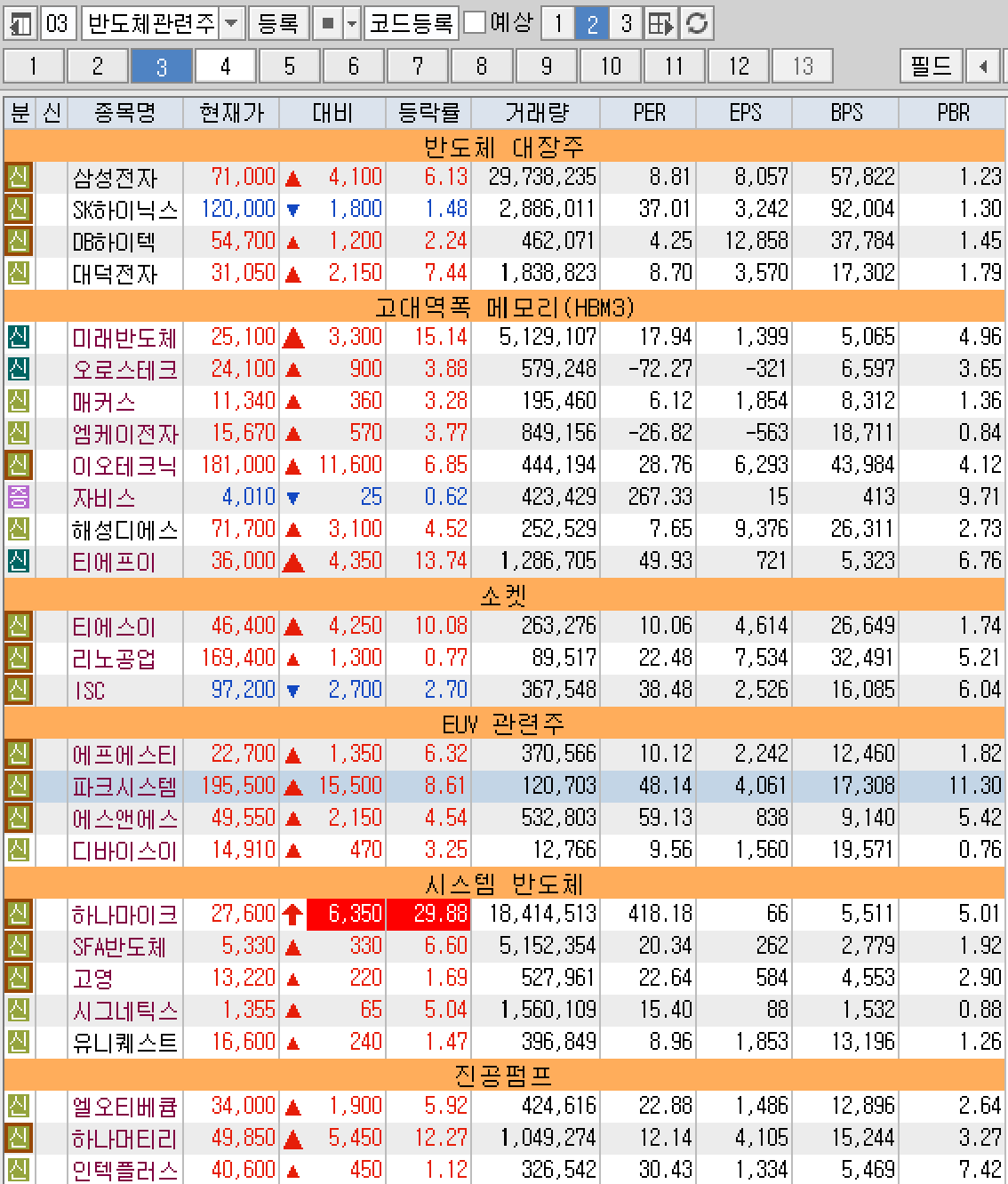This screenshot has height=1184, width=1008.
Task: Toggle the 예상 checkbox
Action: (476, 22)
